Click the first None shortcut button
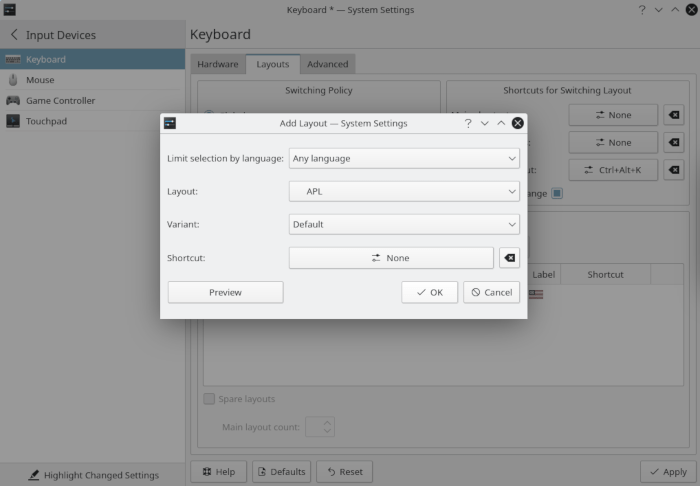 613,115
